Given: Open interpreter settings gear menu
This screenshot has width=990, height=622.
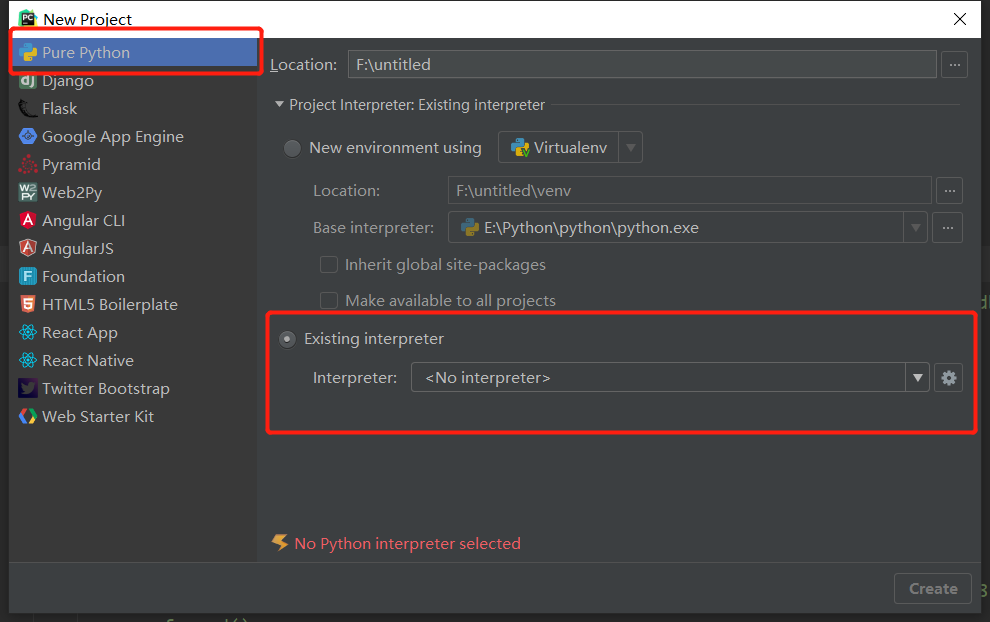Looking at the screenshot, I should (948, 378).
